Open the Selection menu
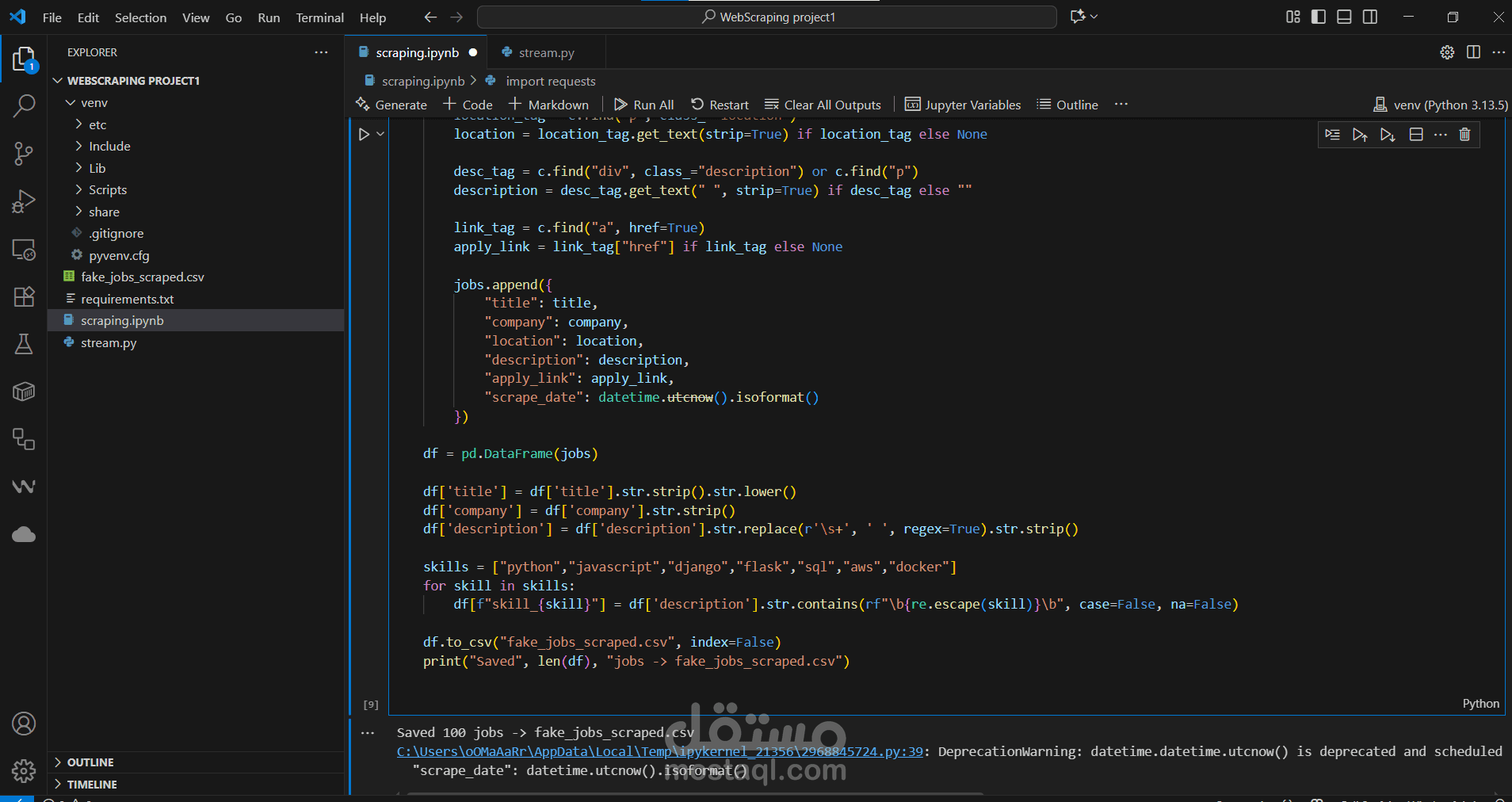The width and height of the screenshot is (1512, 802). point(140,17)
